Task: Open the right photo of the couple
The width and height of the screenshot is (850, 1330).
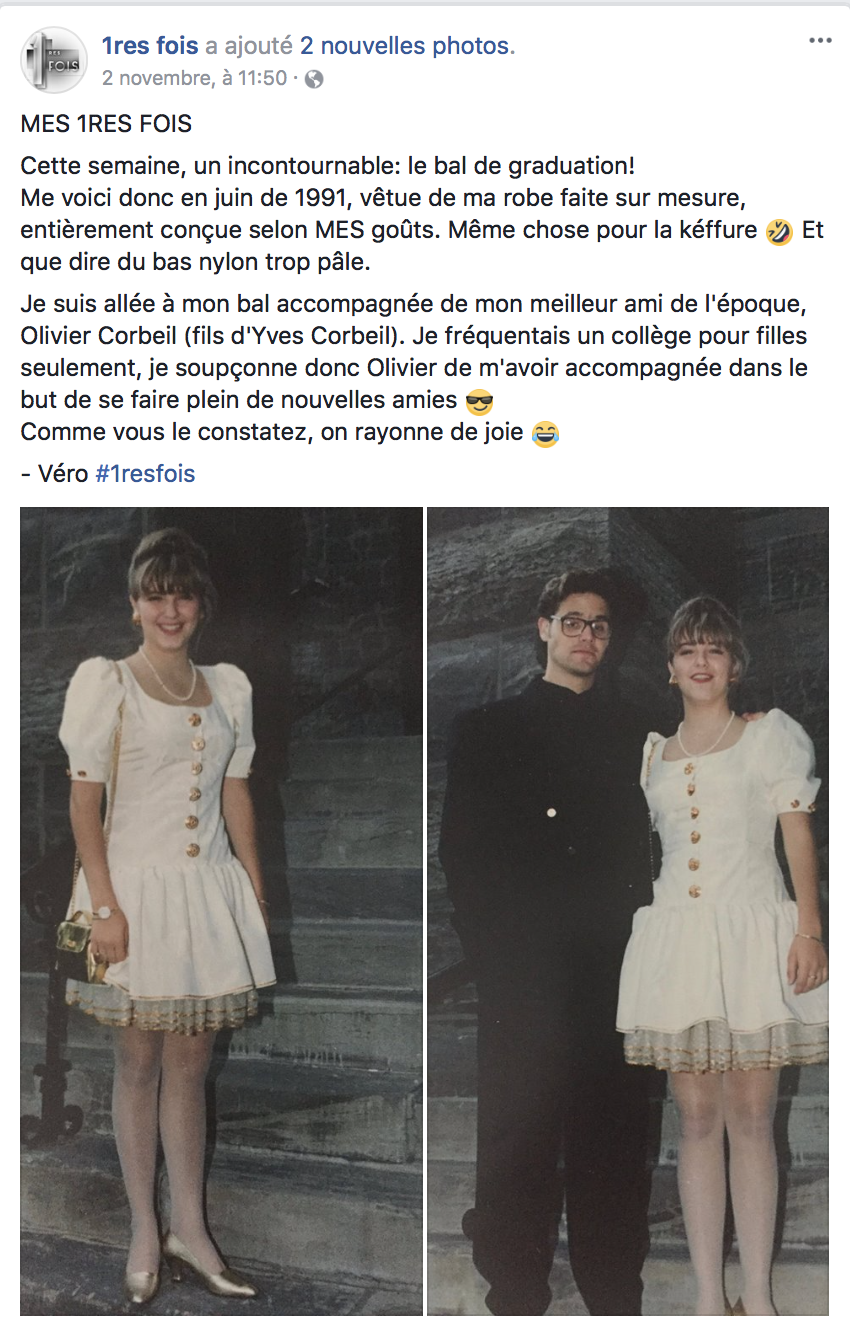Action: pyautogui.click(x=628, y=911)
